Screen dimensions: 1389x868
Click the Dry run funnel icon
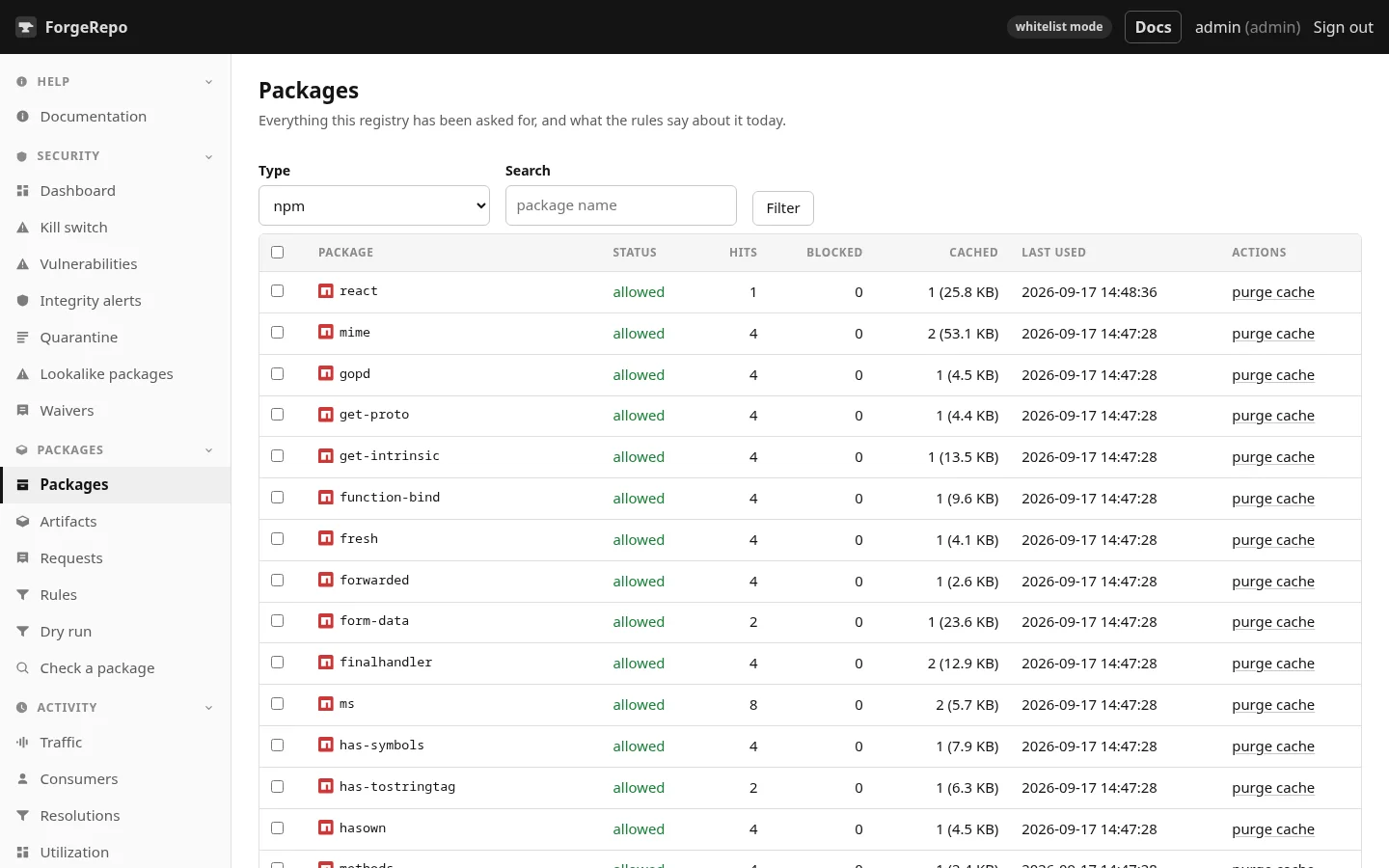(22, 632)
